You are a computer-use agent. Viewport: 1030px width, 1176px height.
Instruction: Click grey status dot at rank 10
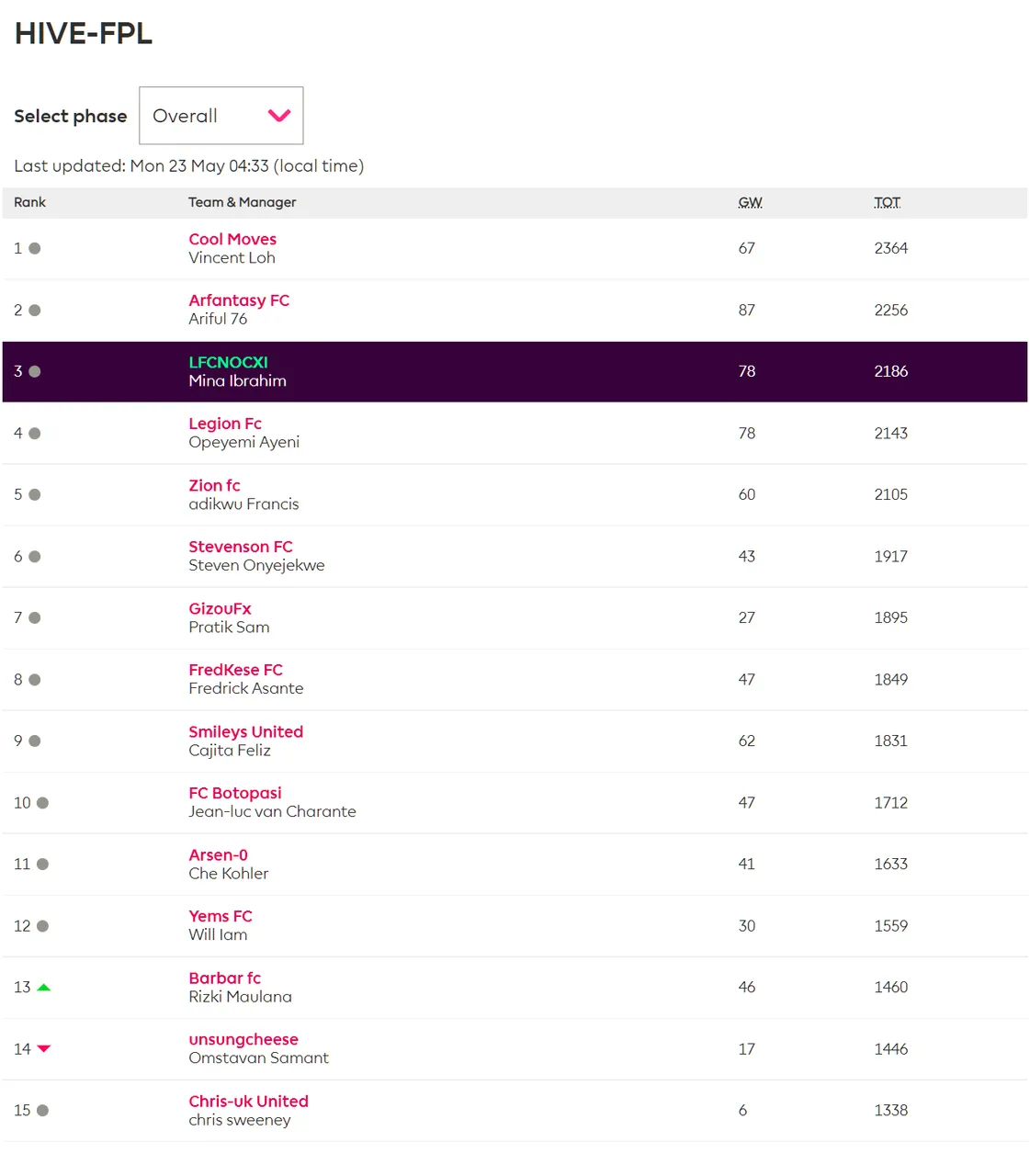click(x=42, y=802)
